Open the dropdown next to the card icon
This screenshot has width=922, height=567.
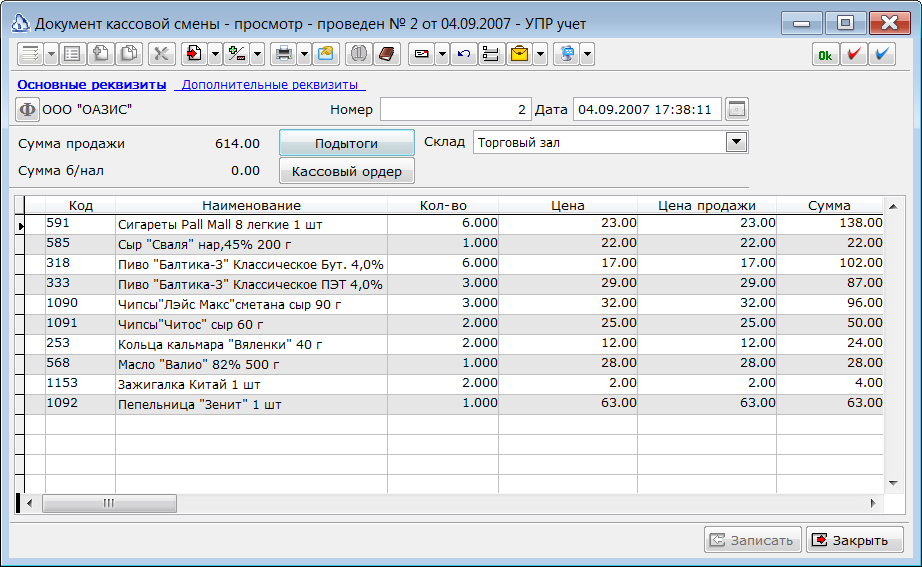pos(442,54)
